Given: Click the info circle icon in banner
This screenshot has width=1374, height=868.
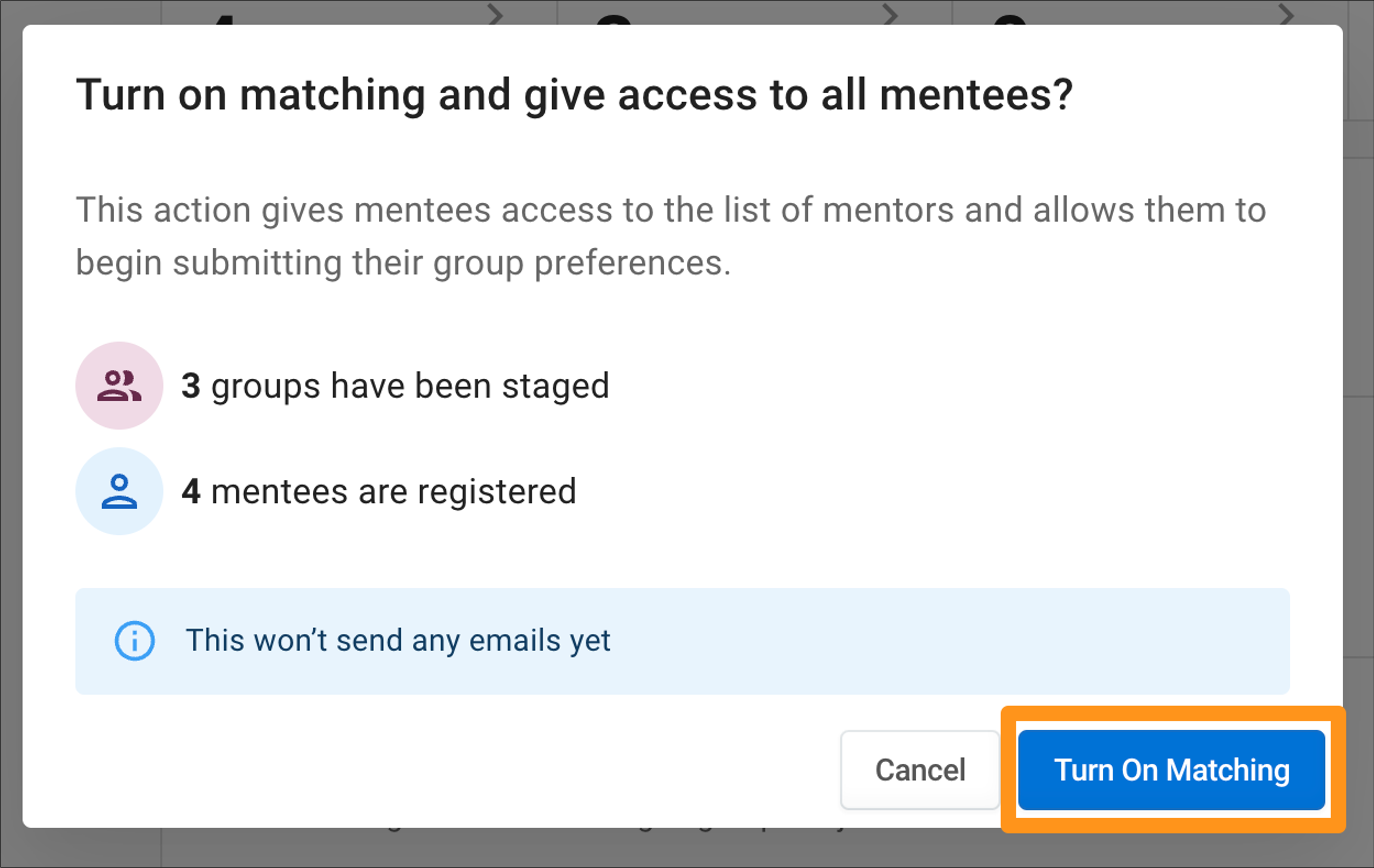Looking at the screenshot, I should click(135, 641).
